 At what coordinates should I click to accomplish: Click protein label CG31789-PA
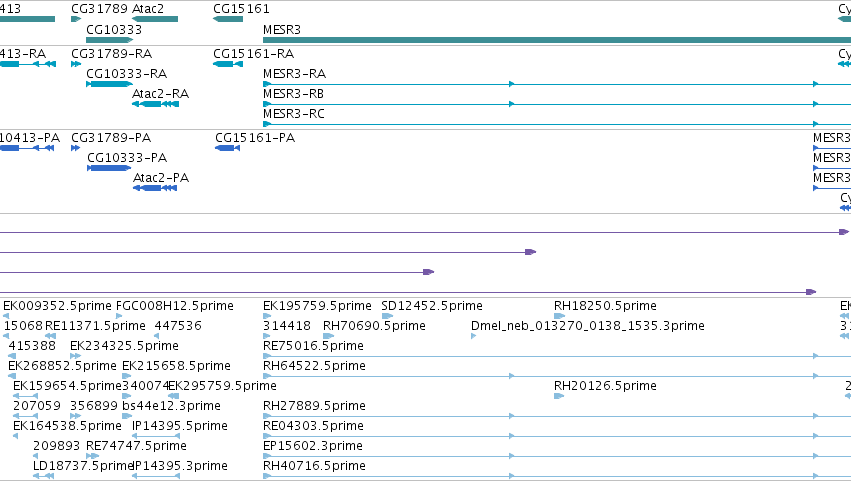111,138
